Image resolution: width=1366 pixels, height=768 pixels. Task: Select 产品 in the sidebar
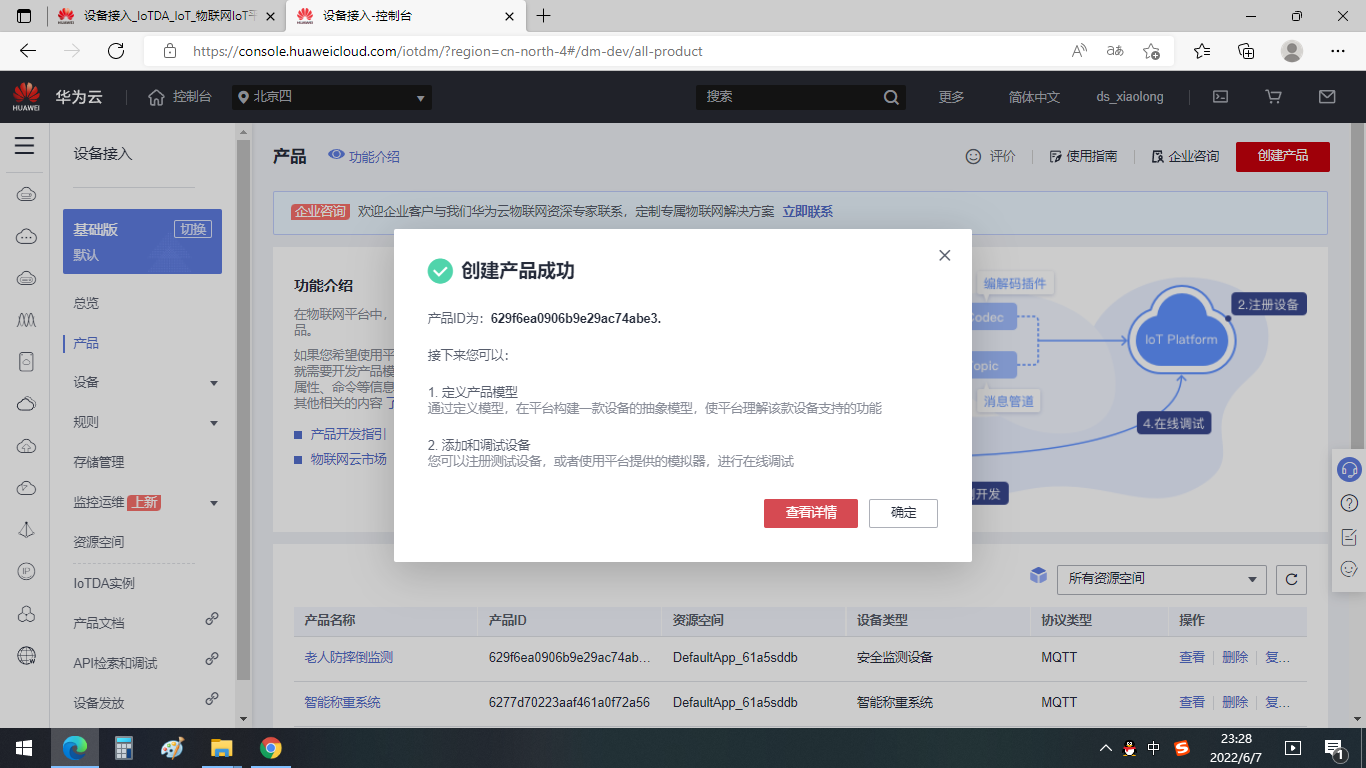87,343
